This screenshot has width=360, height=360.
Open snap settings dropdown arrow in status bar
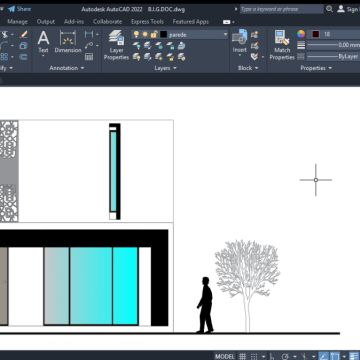coord(263,356)
